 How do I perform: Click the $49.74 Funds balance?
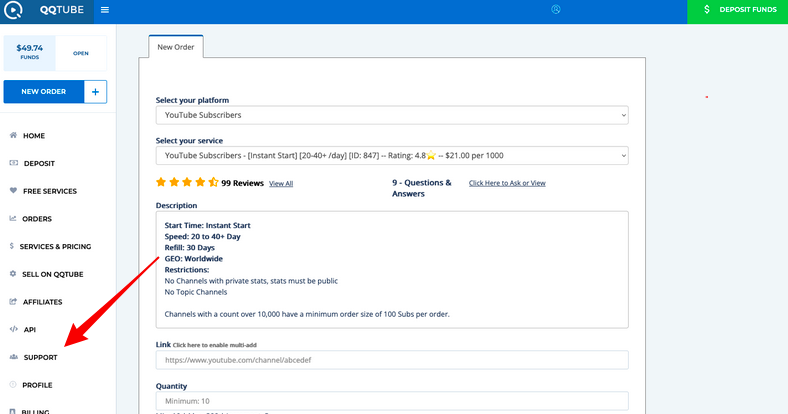click(x=30, y=52)
